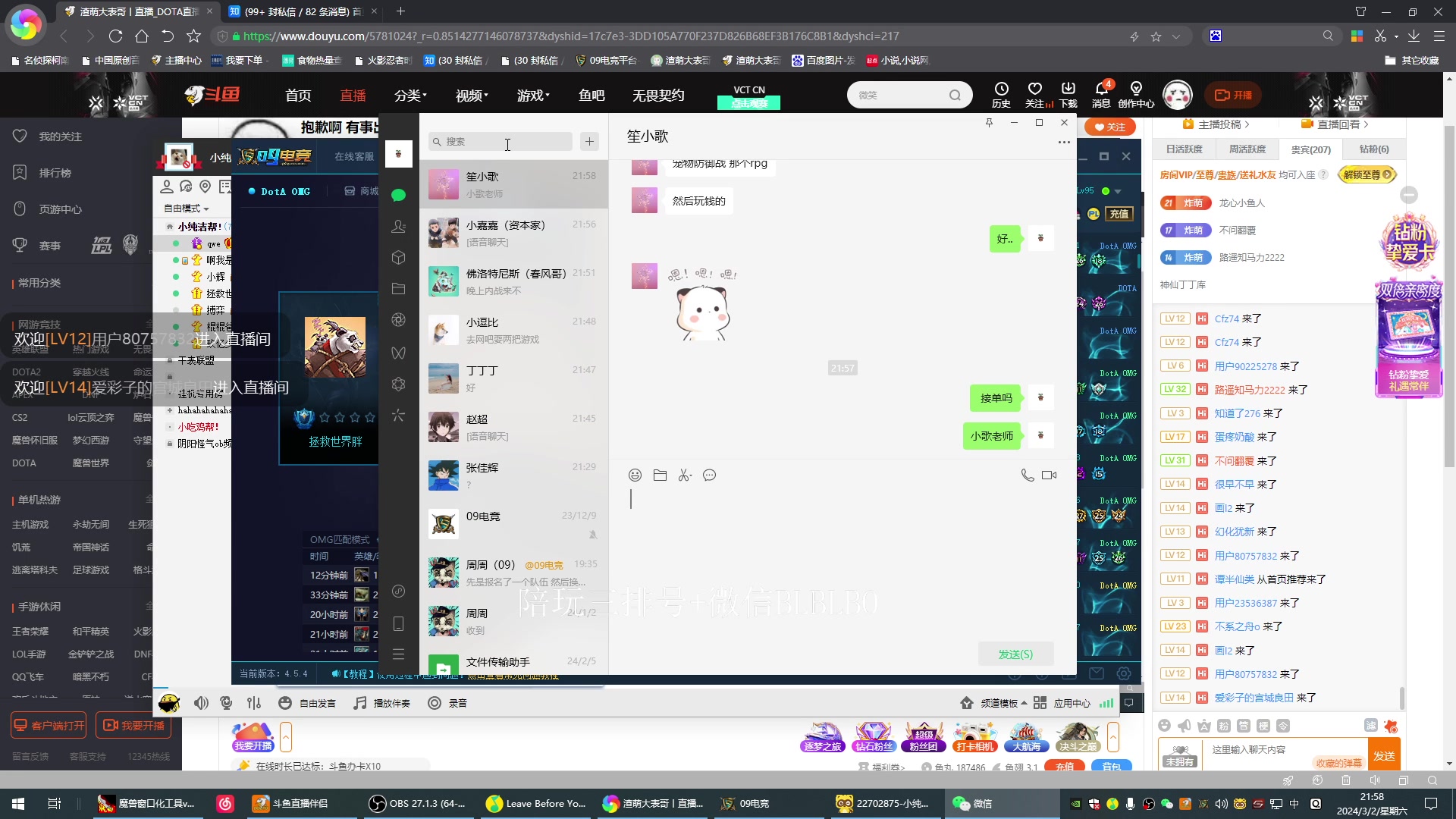The width and height of the screenshot is (1456, 819).
Task: Click orange 开播 button in Douyu header
Action: (1233, 95)
